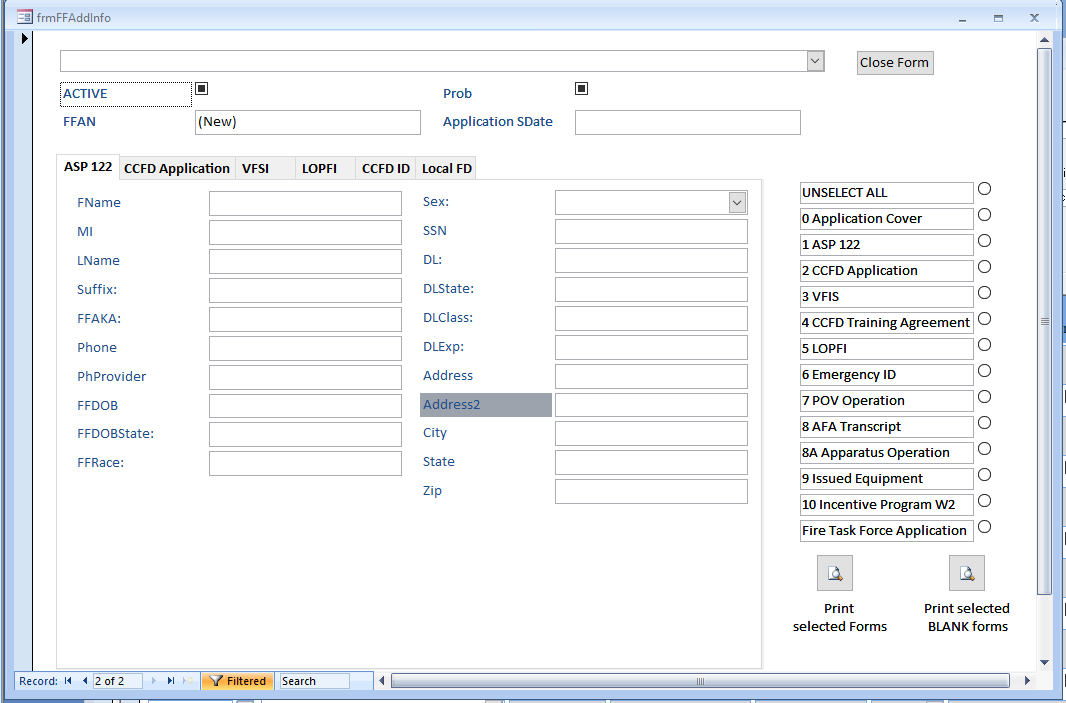
Task: Select the 0 Application Cover radio button
Action: coord(984,215)
